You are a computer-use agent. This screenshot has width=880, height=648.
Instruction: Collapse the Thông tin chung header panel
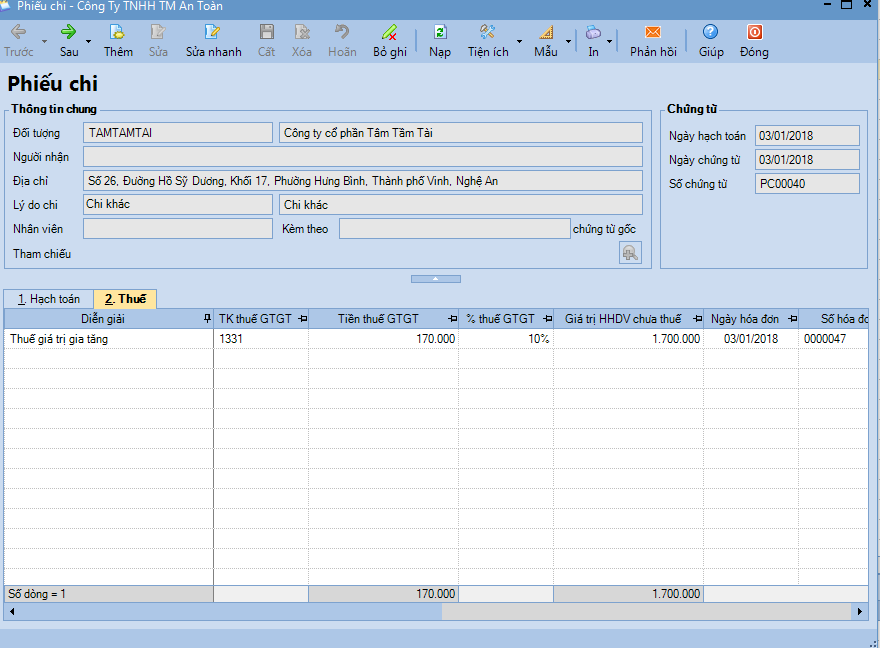[436, 279]
